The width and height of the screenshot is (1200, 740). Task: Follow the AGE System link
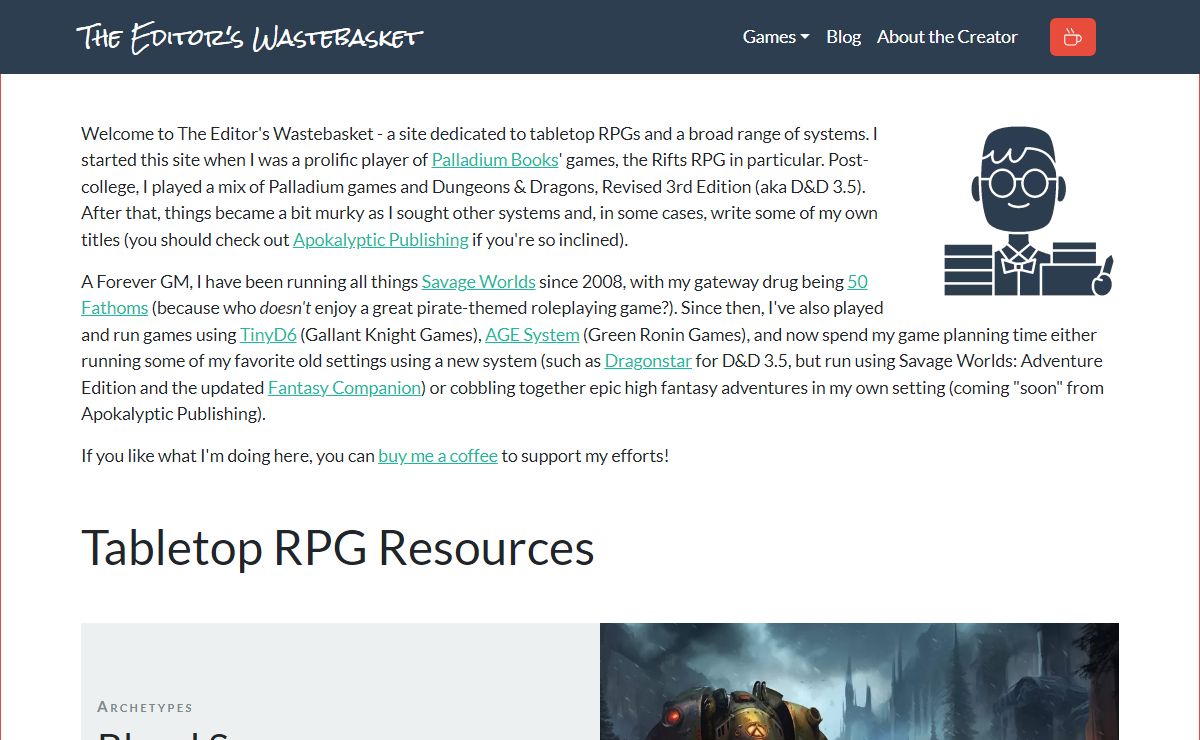pyautogui.click(x=532, y=335)
